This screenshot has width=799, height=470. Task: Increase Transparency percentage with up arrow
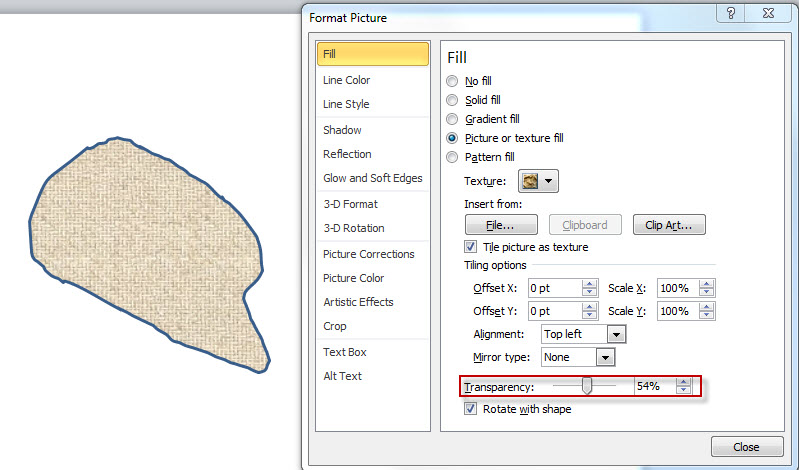tap(683, 382)
